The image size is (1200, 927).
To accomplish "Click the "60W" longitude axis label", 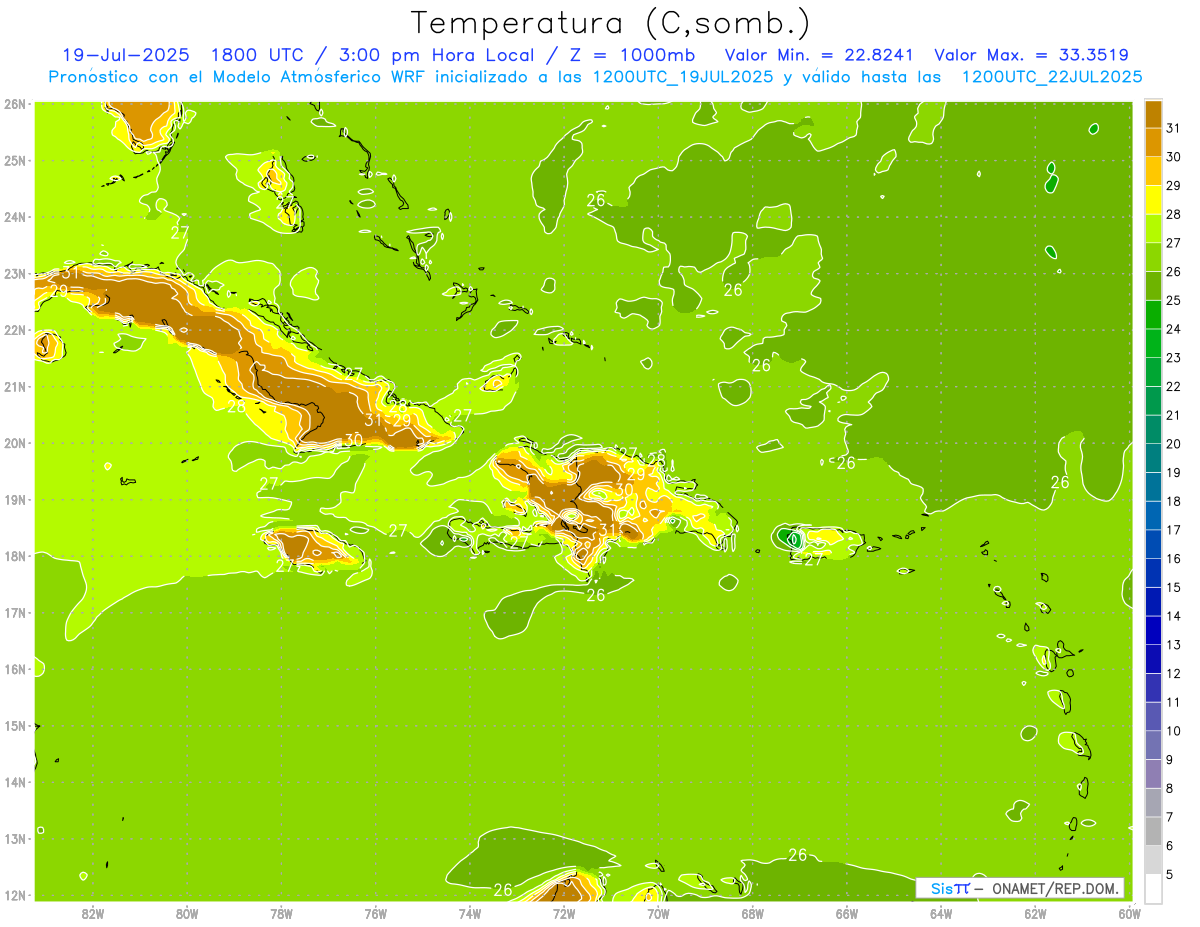I will coord(1130,912).
